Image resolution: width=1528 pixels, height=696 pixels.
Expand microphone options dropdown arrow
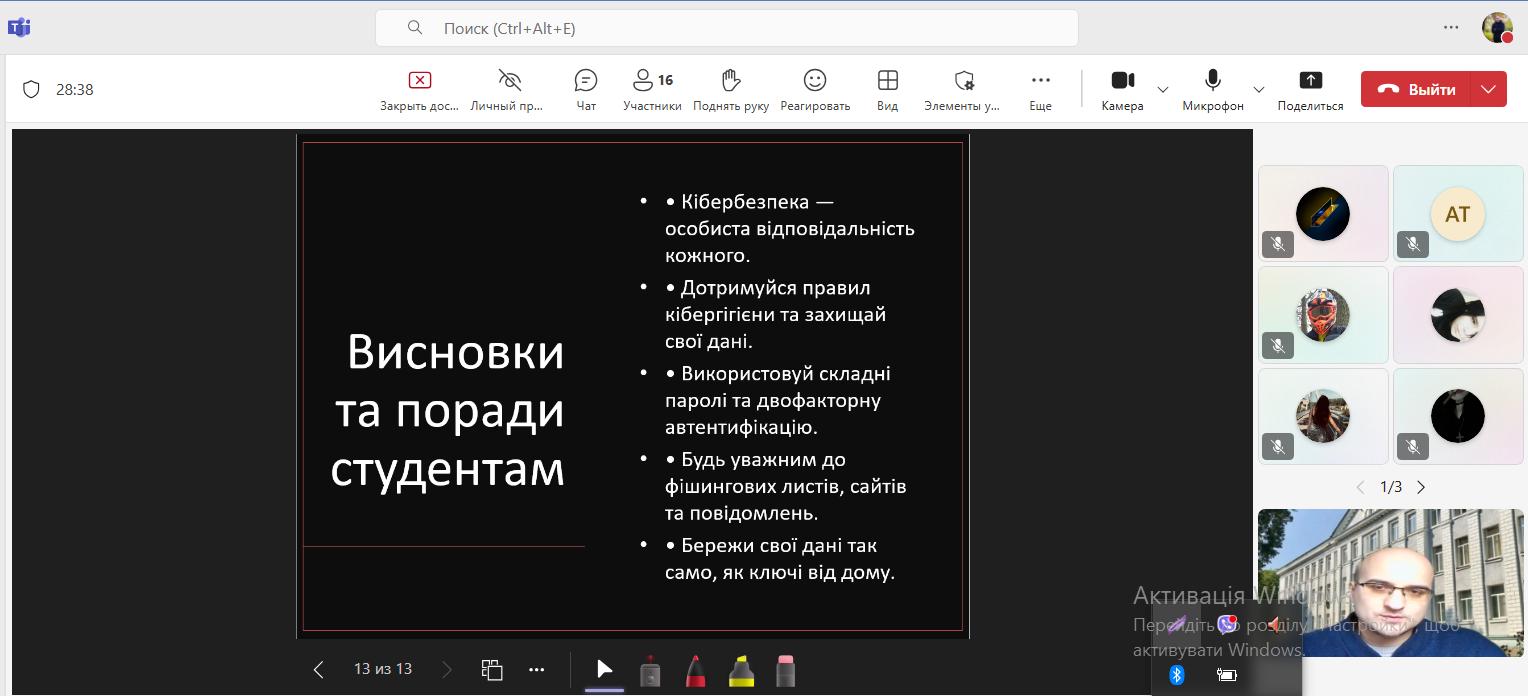pos(1259,89)
